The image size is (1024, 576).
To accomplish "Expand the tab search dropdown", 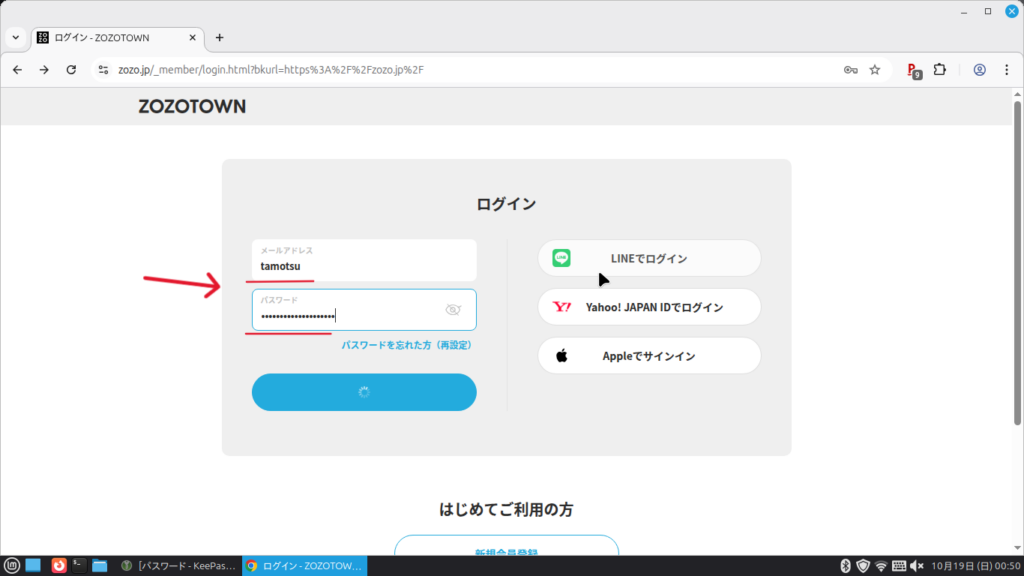I will pyautogui.click(x=15, y=37).
